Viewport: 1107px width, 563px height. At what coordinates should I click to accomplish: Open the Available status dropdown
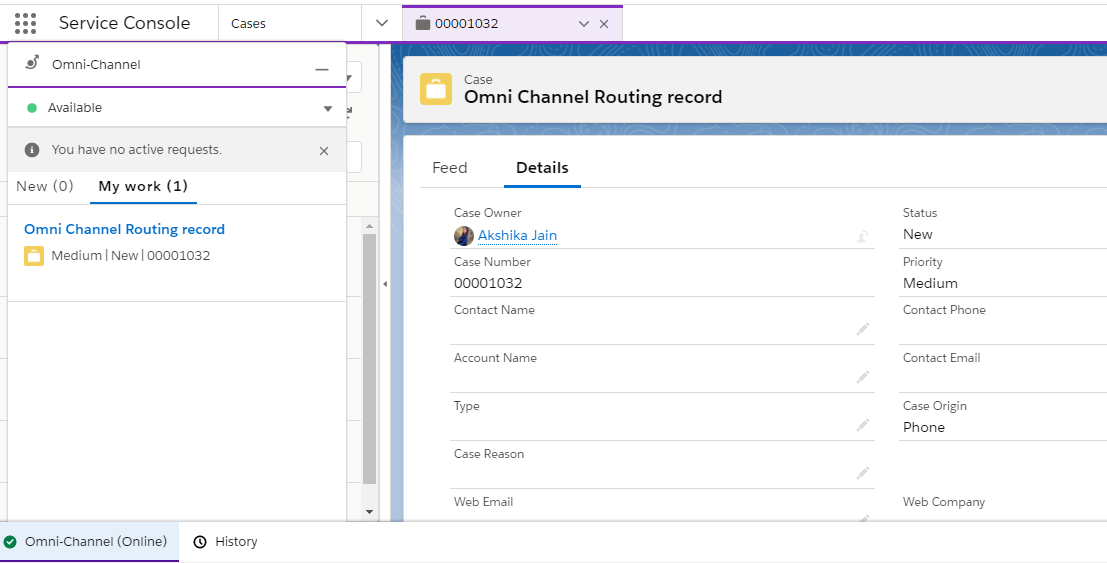click(327, 108)
